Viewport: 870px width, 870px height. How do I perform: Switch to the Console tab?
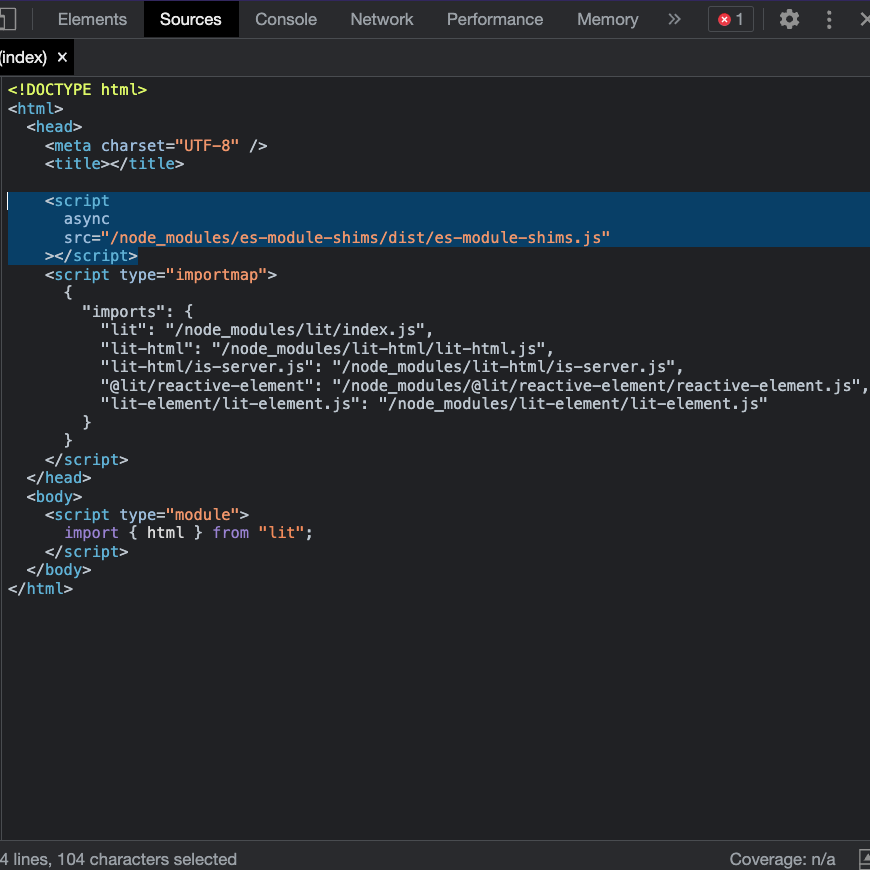click(286, 19)
